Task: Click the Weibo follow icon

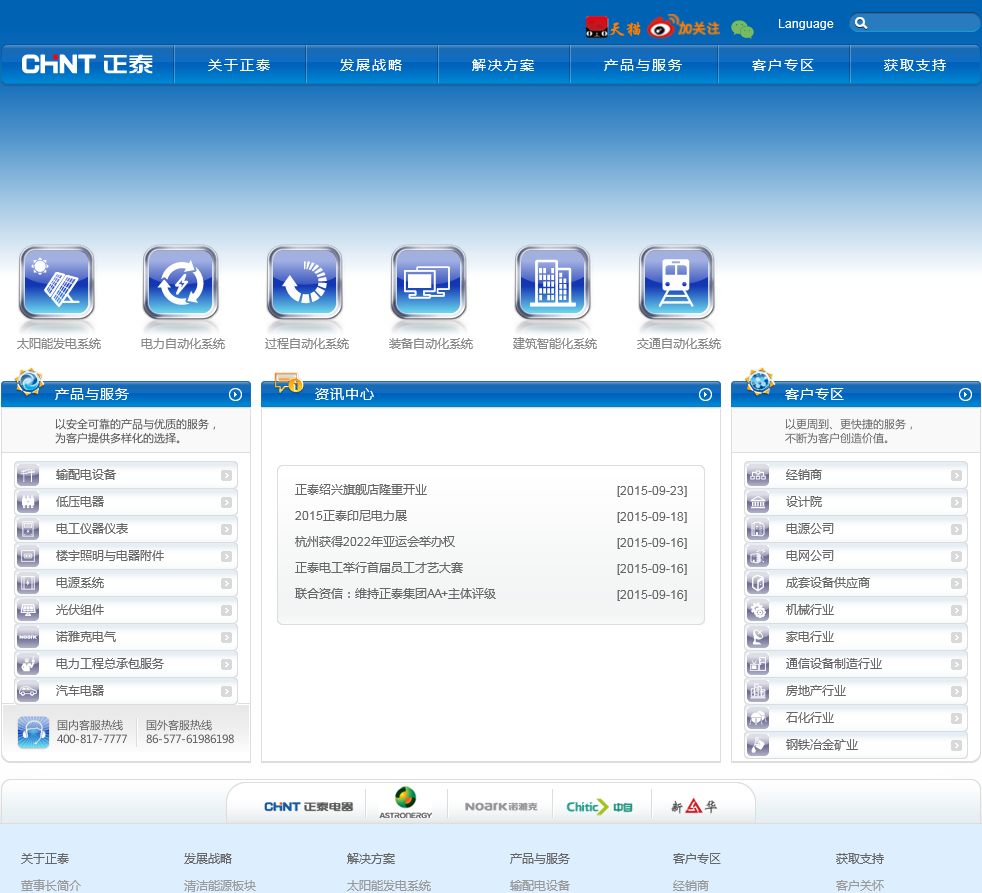Action: (683, 27)
